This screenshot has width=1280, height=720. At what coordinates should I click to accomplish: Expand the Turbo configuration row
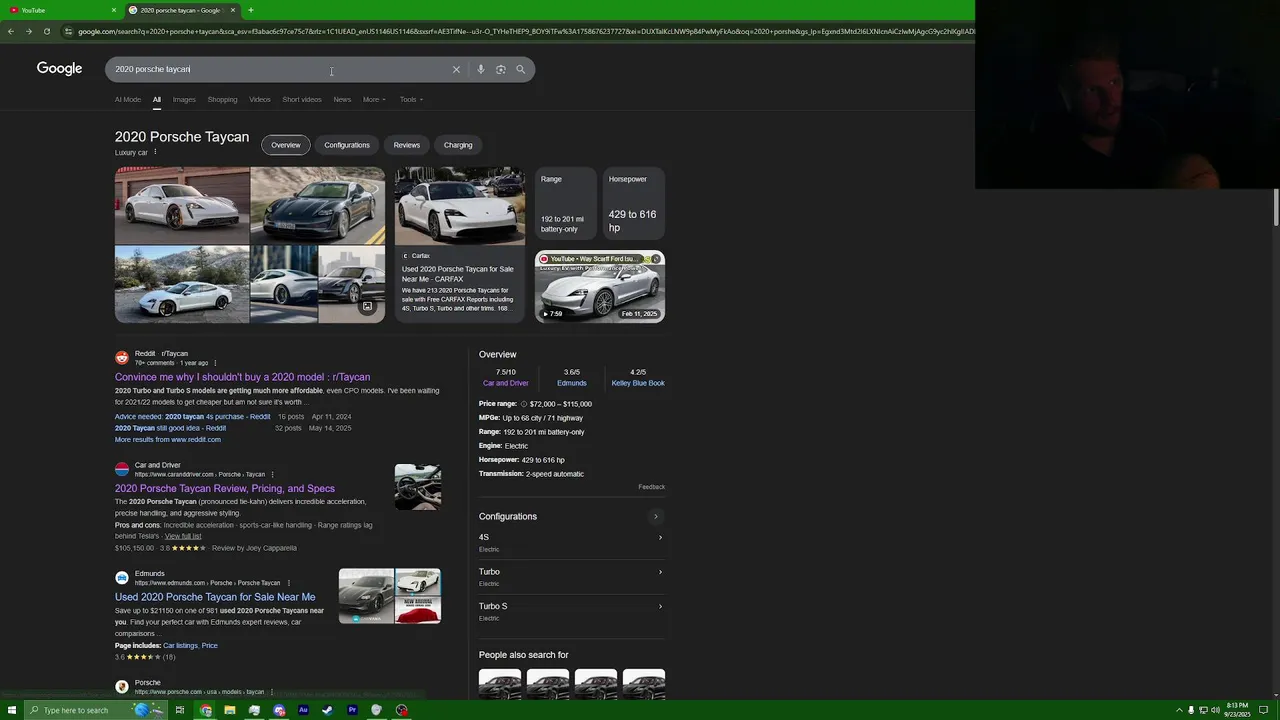571,576
